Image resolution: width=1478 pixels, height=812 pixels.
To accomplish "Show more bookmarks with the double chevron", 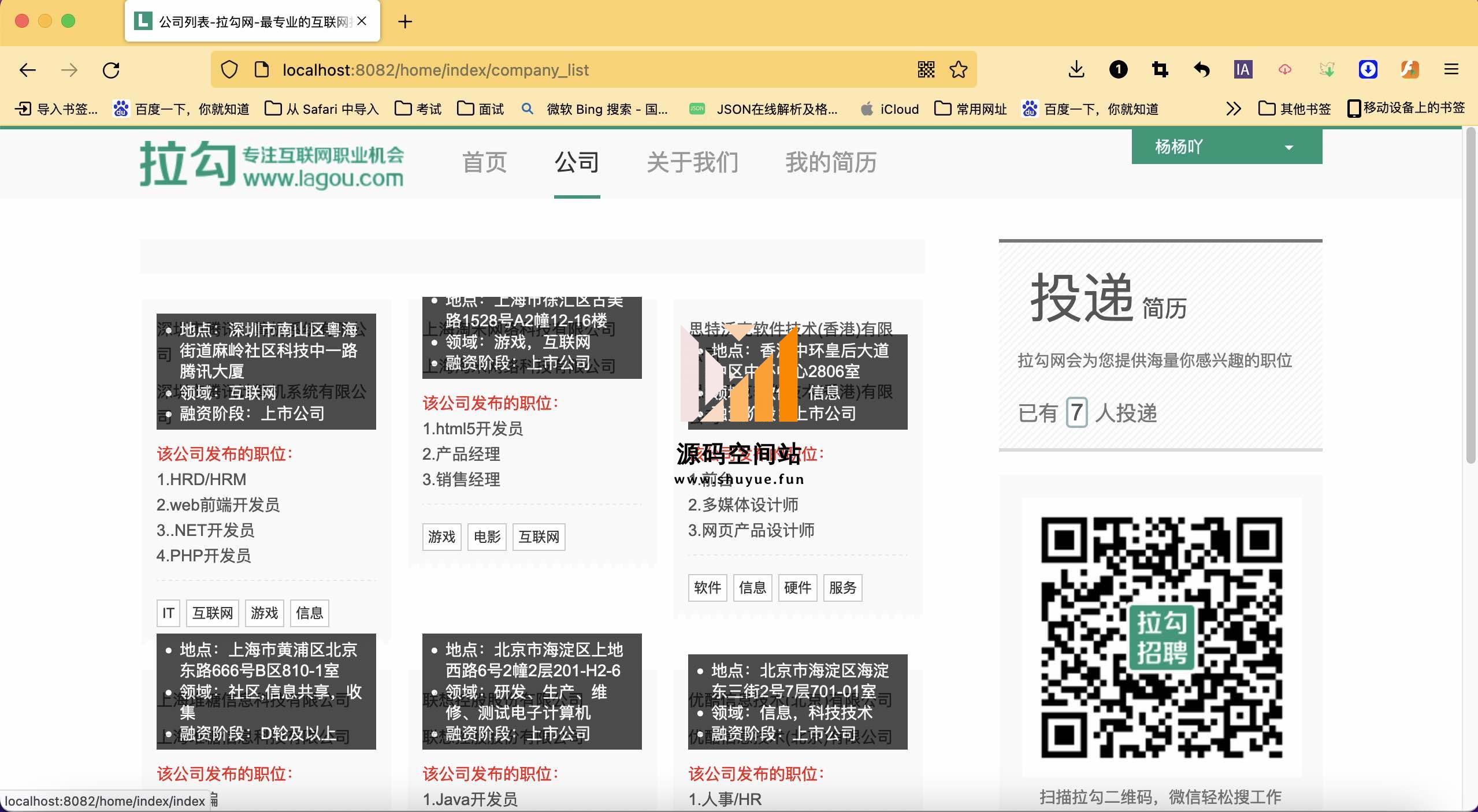I will point(1233,109).
